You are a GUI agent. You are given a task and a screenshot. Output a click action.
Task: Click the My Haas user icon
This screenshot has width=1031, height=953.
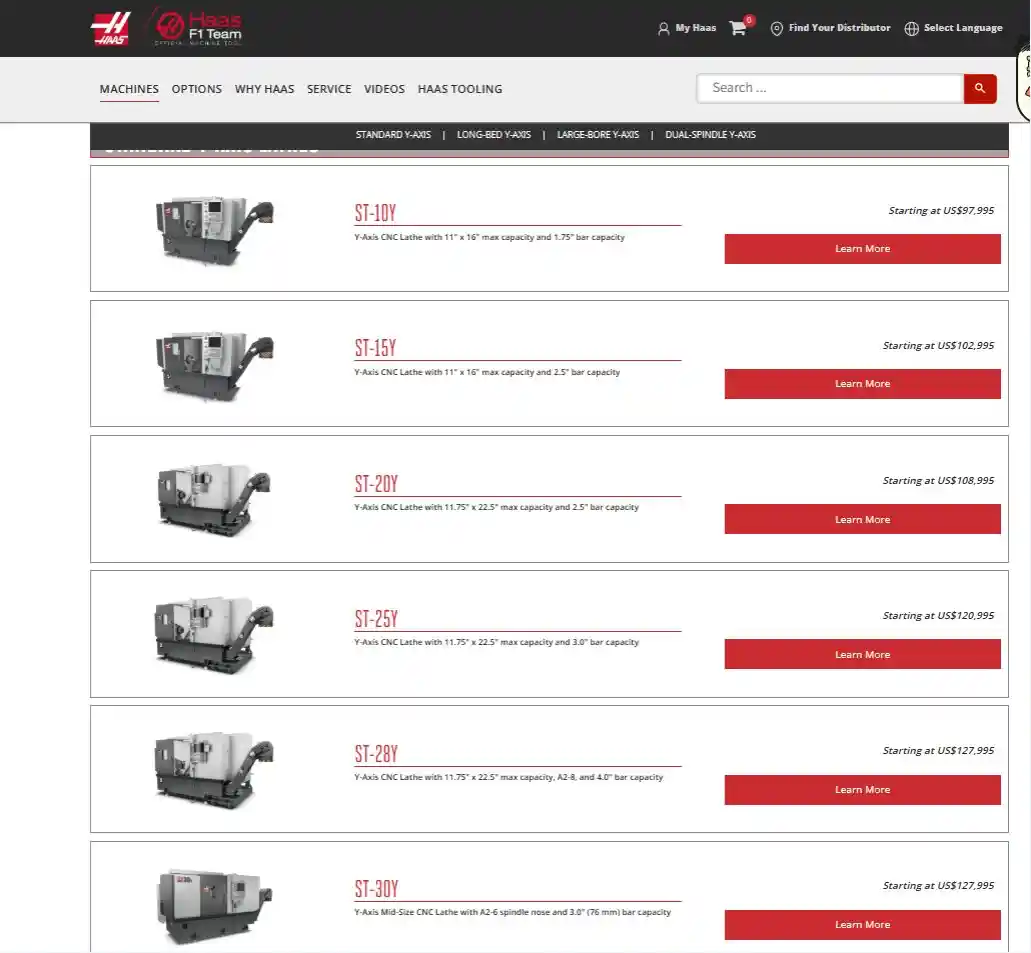click(663, 29)
